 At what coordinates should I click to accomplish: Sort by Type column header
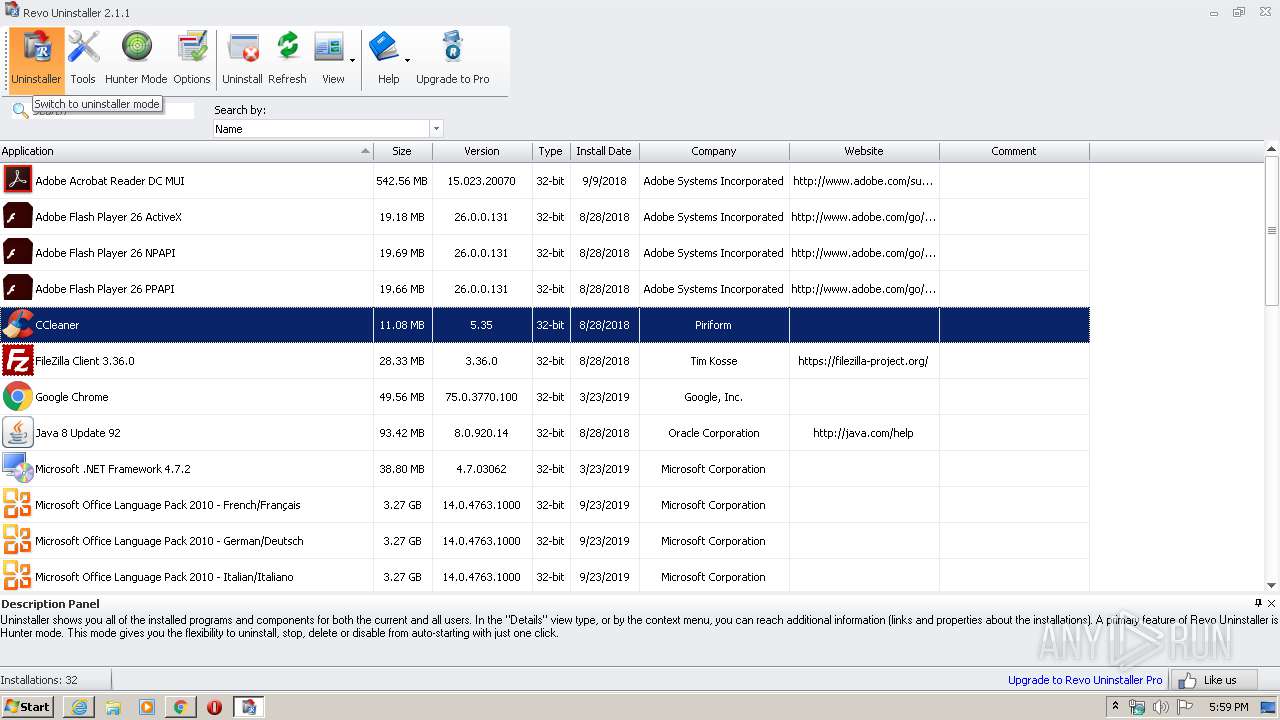[x=550, y=151]
